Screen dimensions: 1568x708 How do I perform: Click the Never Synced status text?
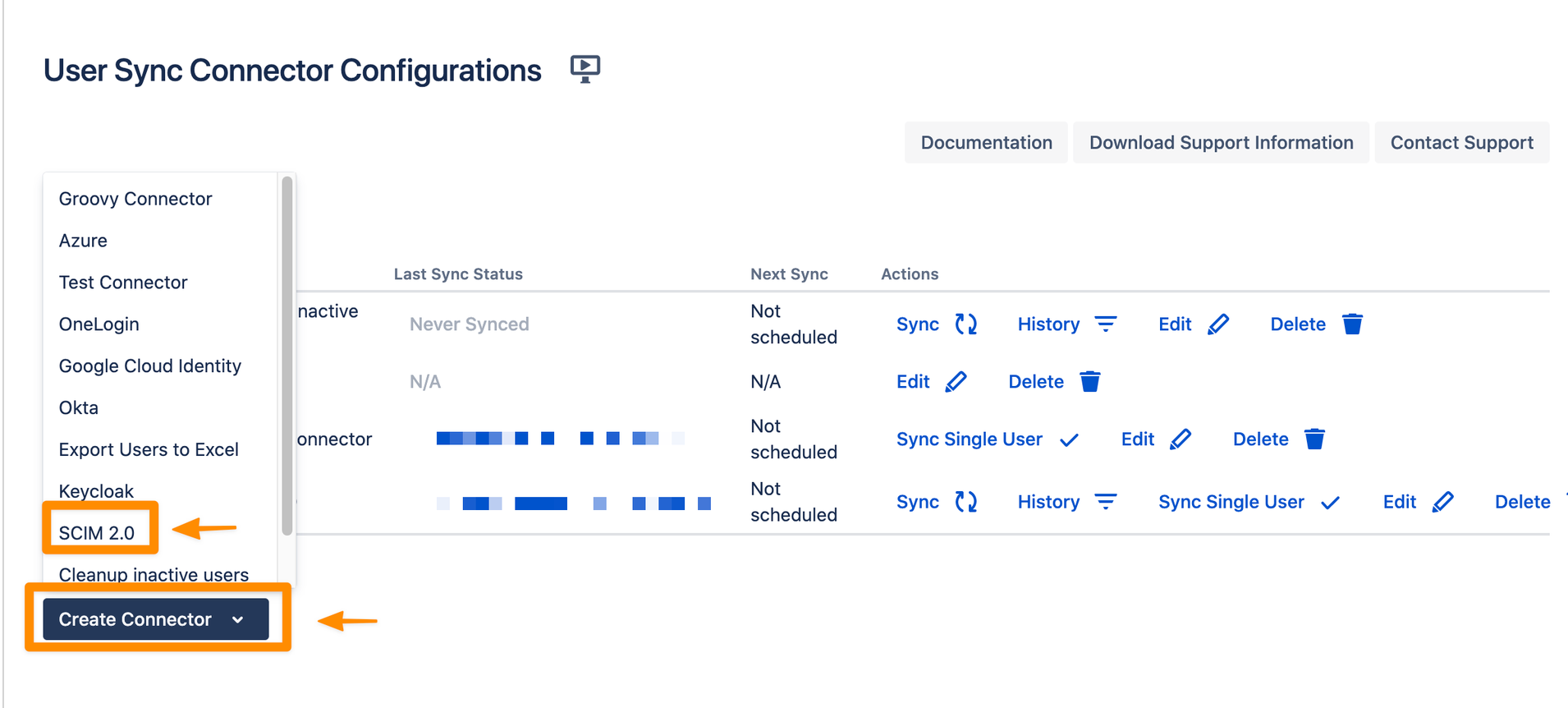point(470,324)
